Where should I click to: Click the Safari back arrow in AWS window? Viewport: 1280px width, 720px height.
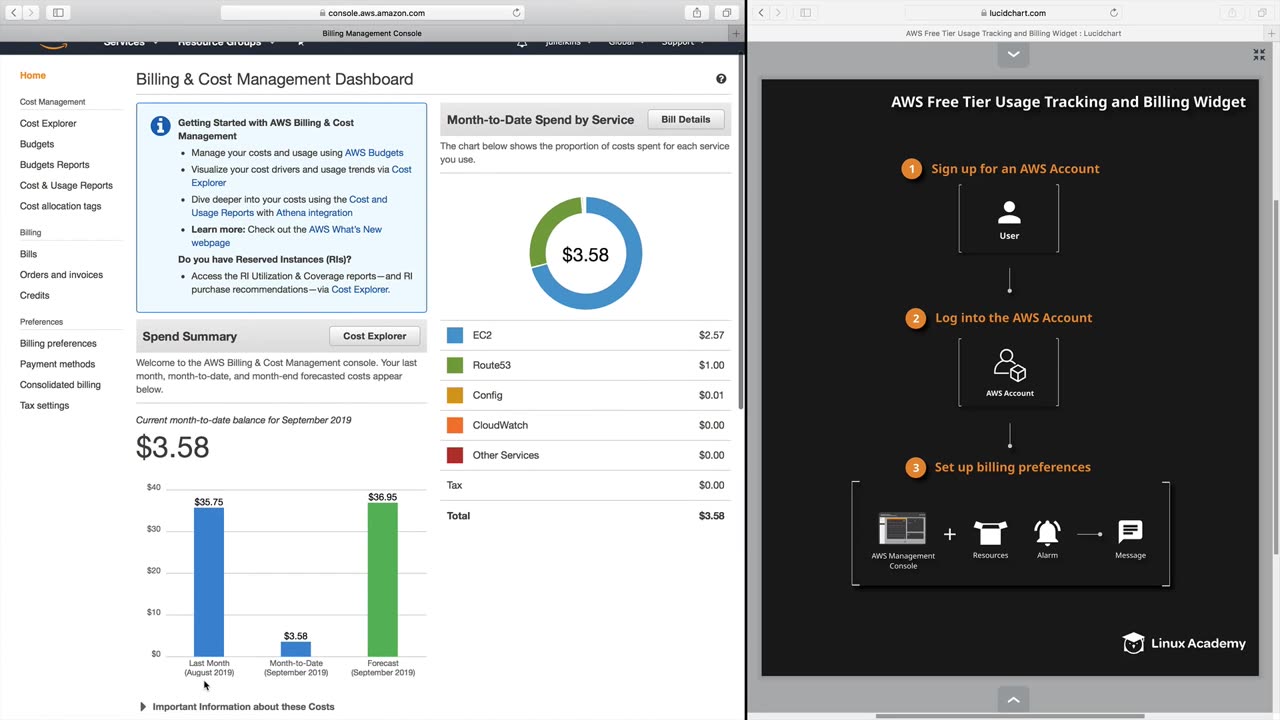pos(14,12)
